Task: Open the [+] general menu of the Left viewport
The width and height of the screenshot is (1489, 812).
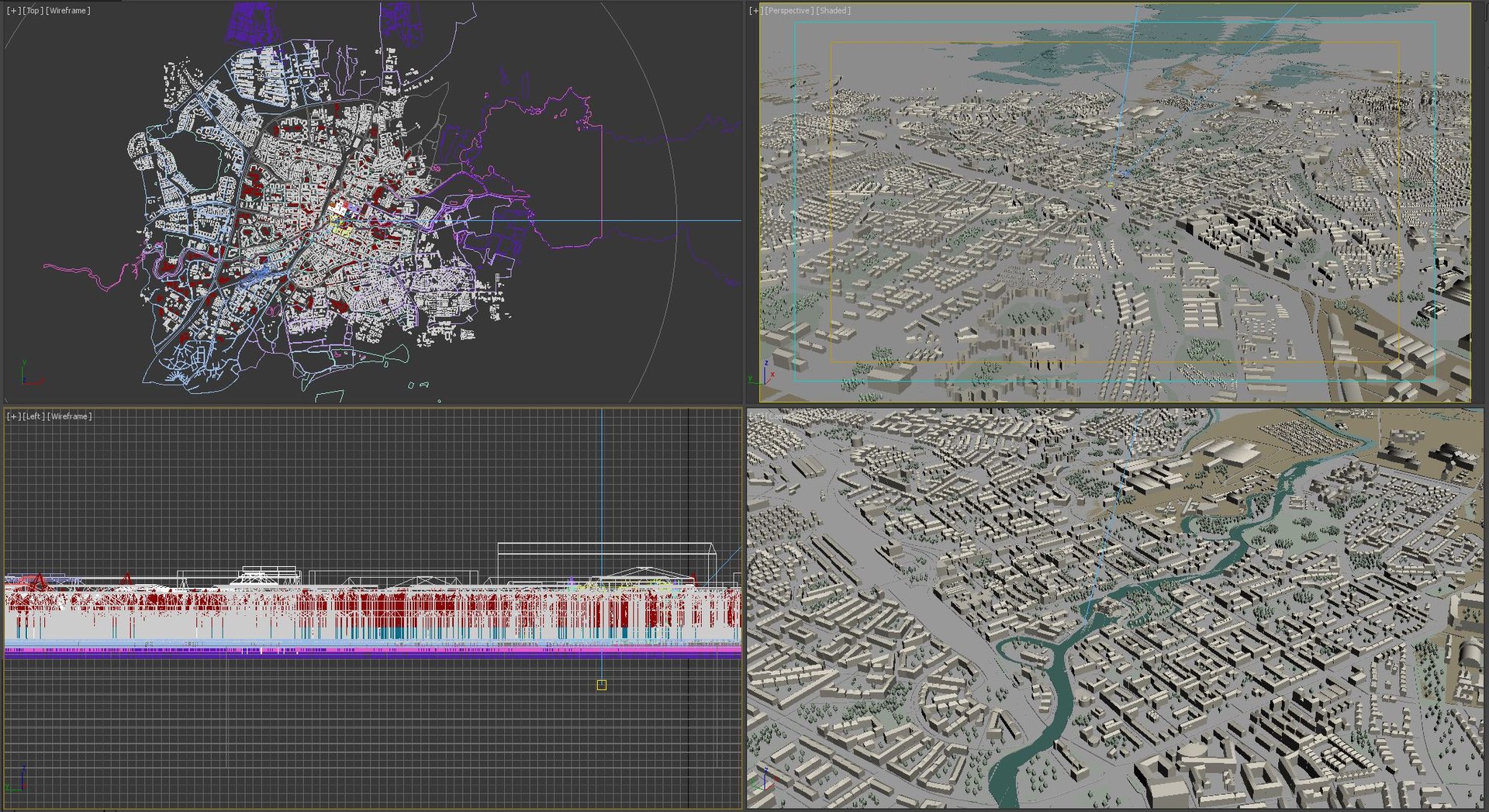Action: click(14, 416)
